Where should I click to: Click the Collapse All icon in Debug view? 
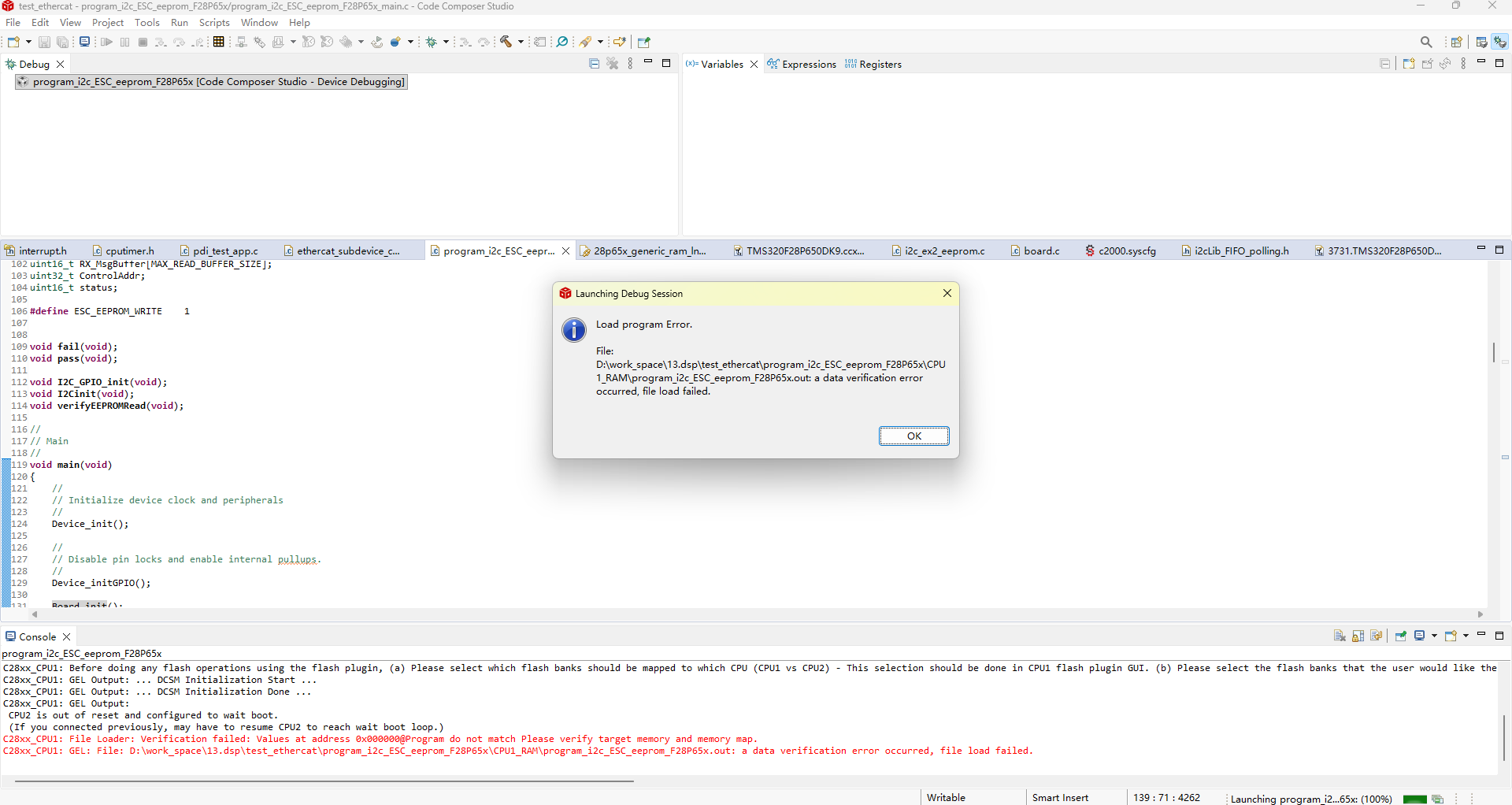tap(595, 64)
